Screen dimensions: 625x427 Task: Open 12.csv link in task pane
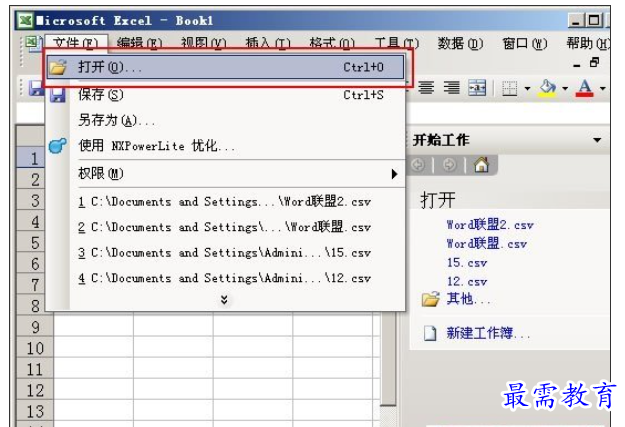(467, 281)
